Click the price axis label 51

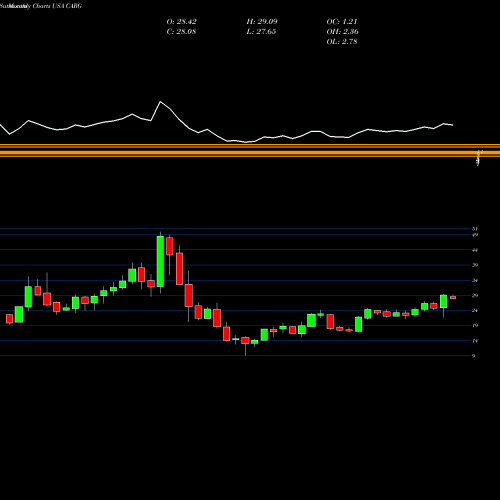click(475, 229)
